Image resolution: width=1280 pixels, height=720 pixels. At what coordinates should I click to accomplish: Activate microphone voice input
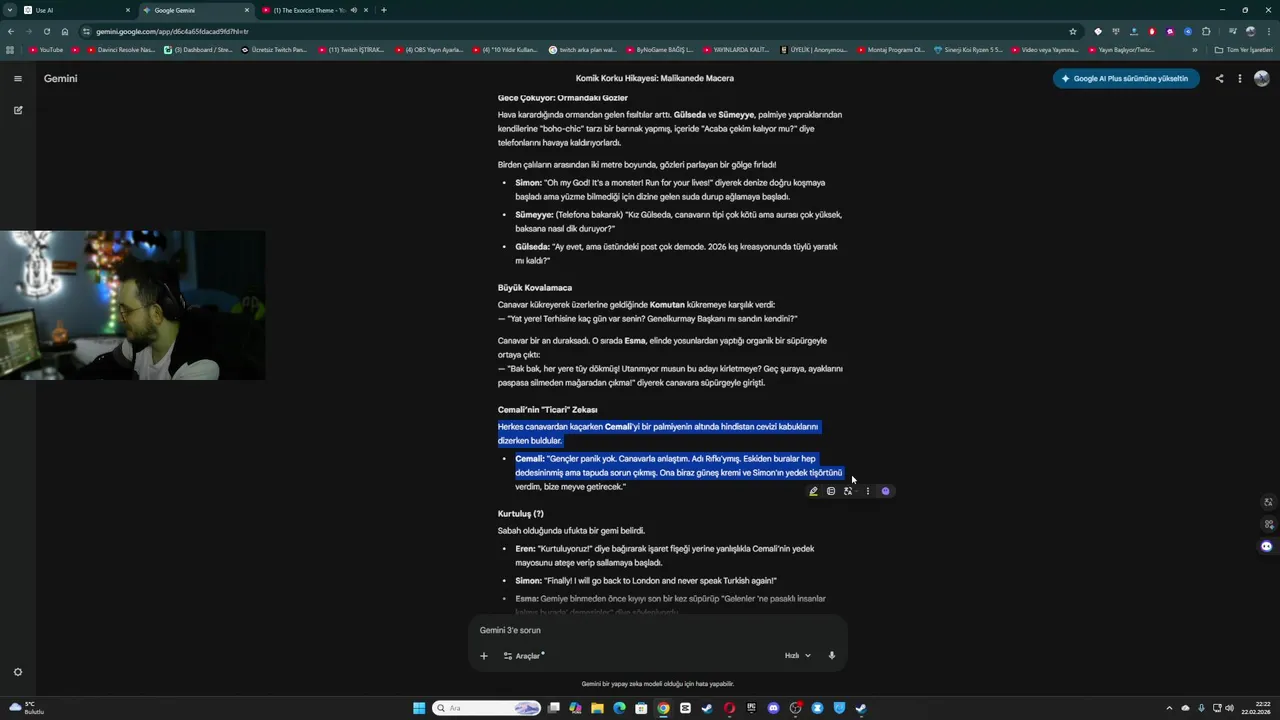coord(832,656)
